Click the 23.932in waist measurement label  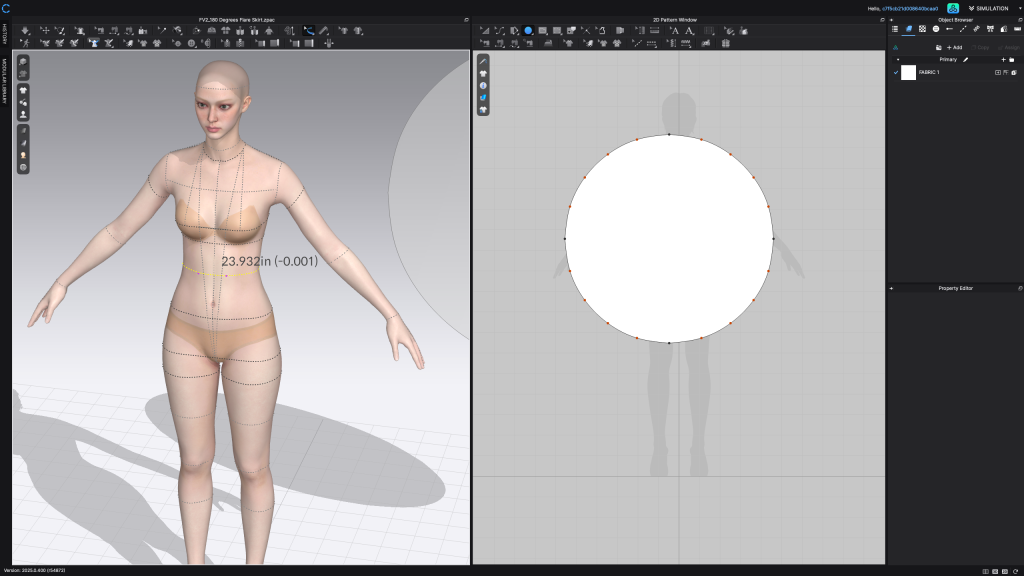(x=270, y=261)
